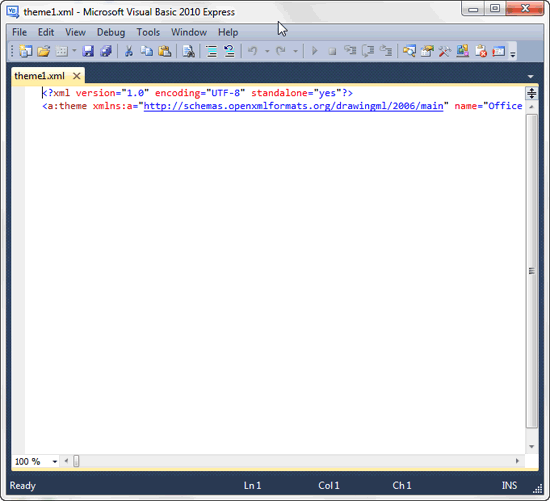This screenshot has height=501, width=550.
Task: Click the toolbar grip handle
Action: 12,51
